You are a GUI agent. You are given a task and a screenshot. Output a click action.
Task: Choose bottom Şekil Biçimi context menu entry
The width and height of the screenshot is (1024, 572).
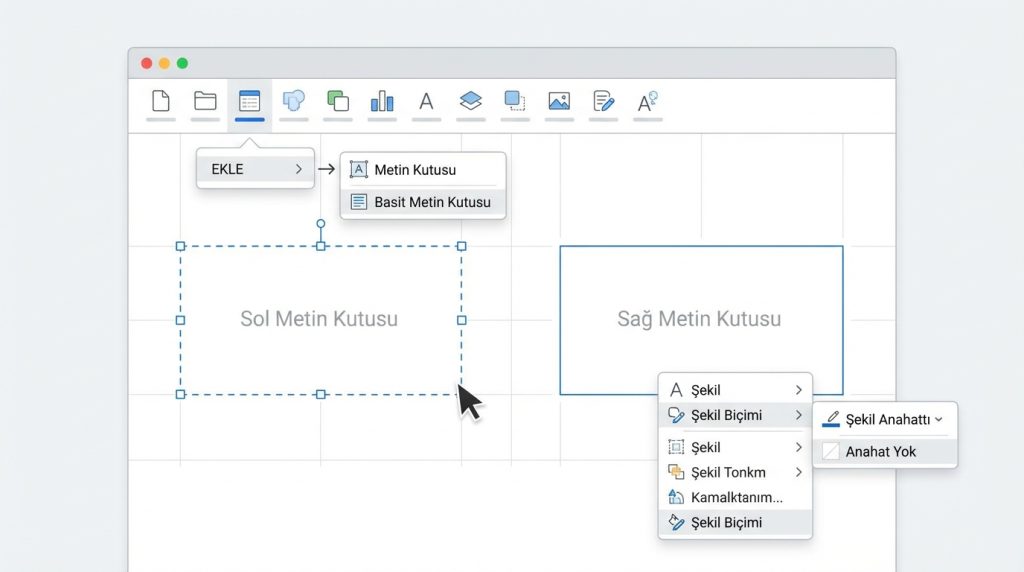735,522
